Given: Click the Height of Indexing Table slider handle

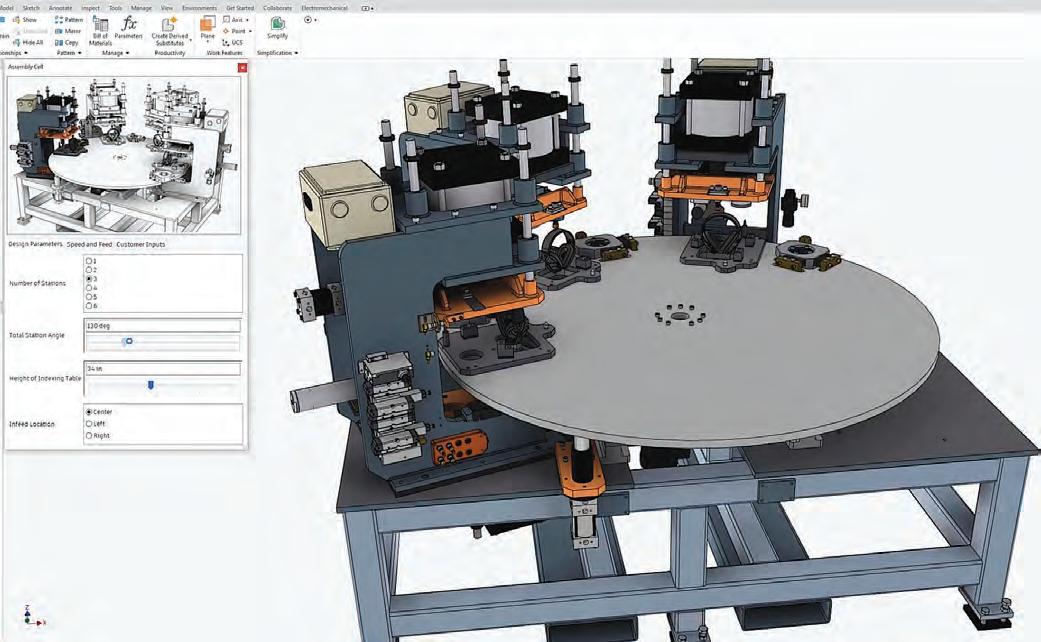Looking at the screenshot, I should coord(151,385).
